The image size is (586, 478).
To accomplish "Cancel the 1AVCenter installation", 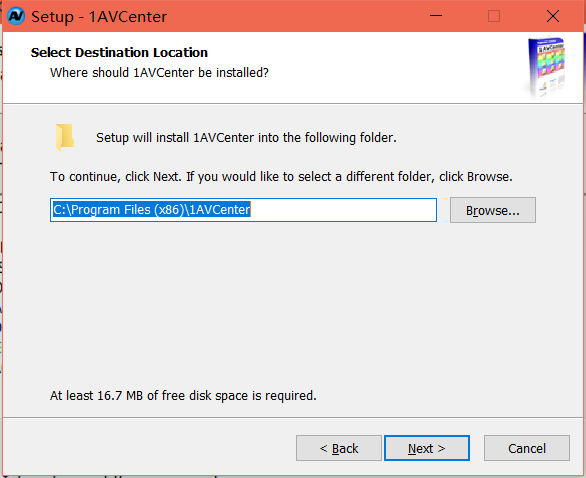I will tap(527, 448).
